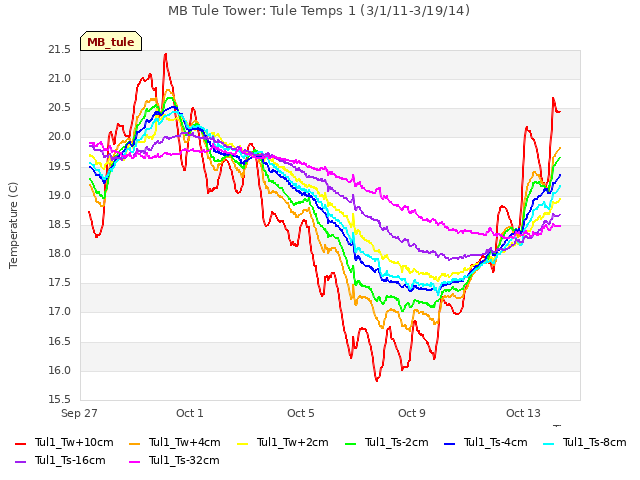This screenshot has width=640, height=480.
Task: Click the Oct 13 x-axis label
Action: (x=523, y=413)
